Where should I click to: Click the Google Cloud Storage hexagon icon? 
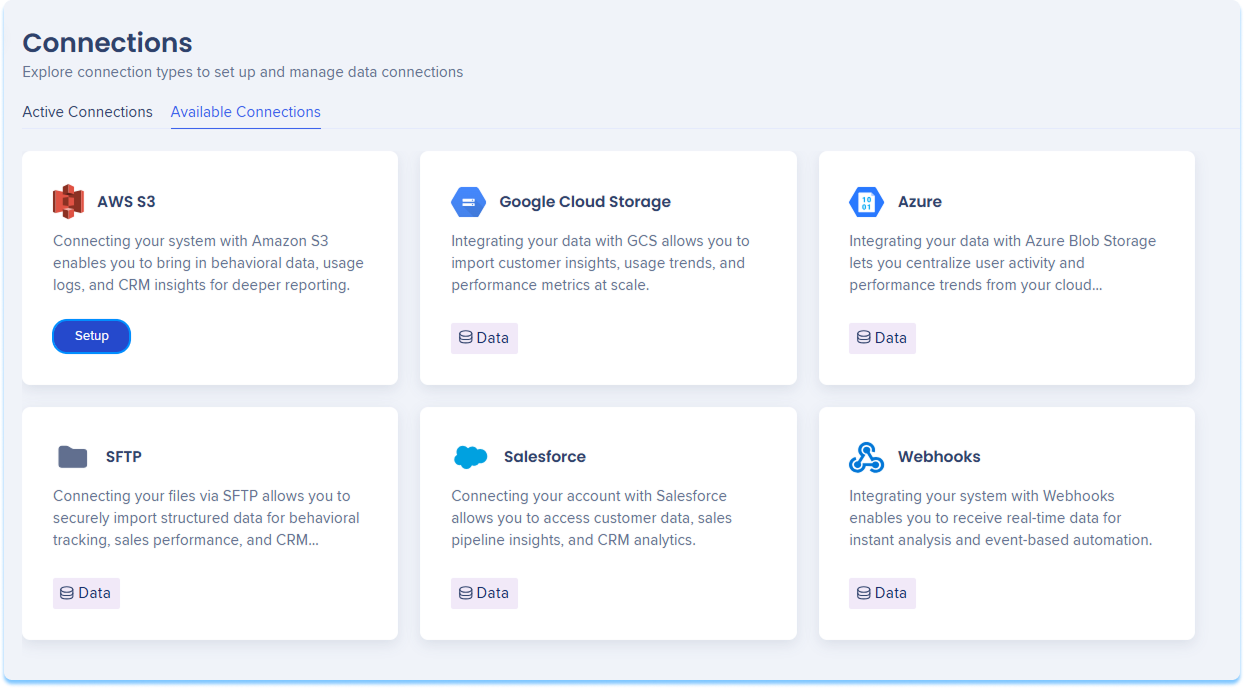pos(468,202)
